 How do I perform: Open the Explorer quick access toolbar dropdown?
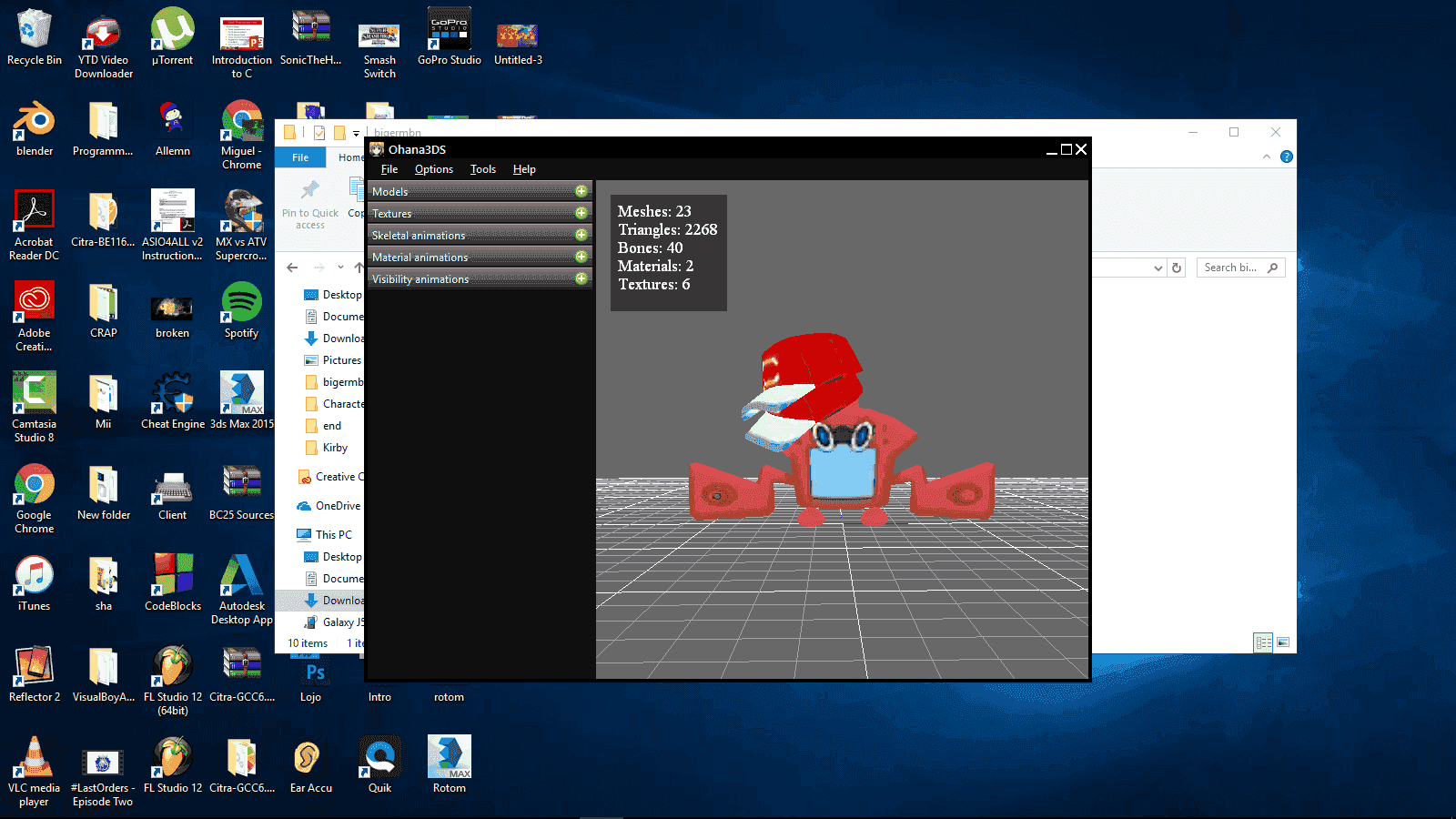click(x=356, y=133)
